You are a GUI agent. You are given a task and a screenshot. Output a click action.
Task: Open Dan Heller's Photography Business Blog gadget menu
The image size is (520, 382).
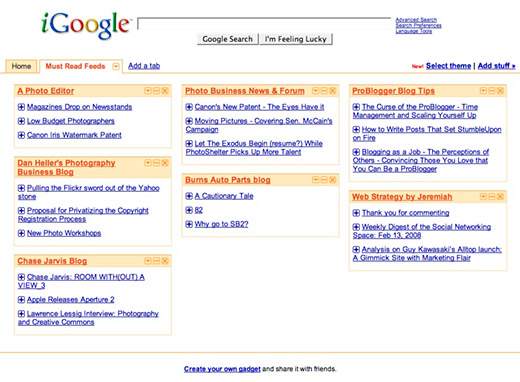pos(148,163)
